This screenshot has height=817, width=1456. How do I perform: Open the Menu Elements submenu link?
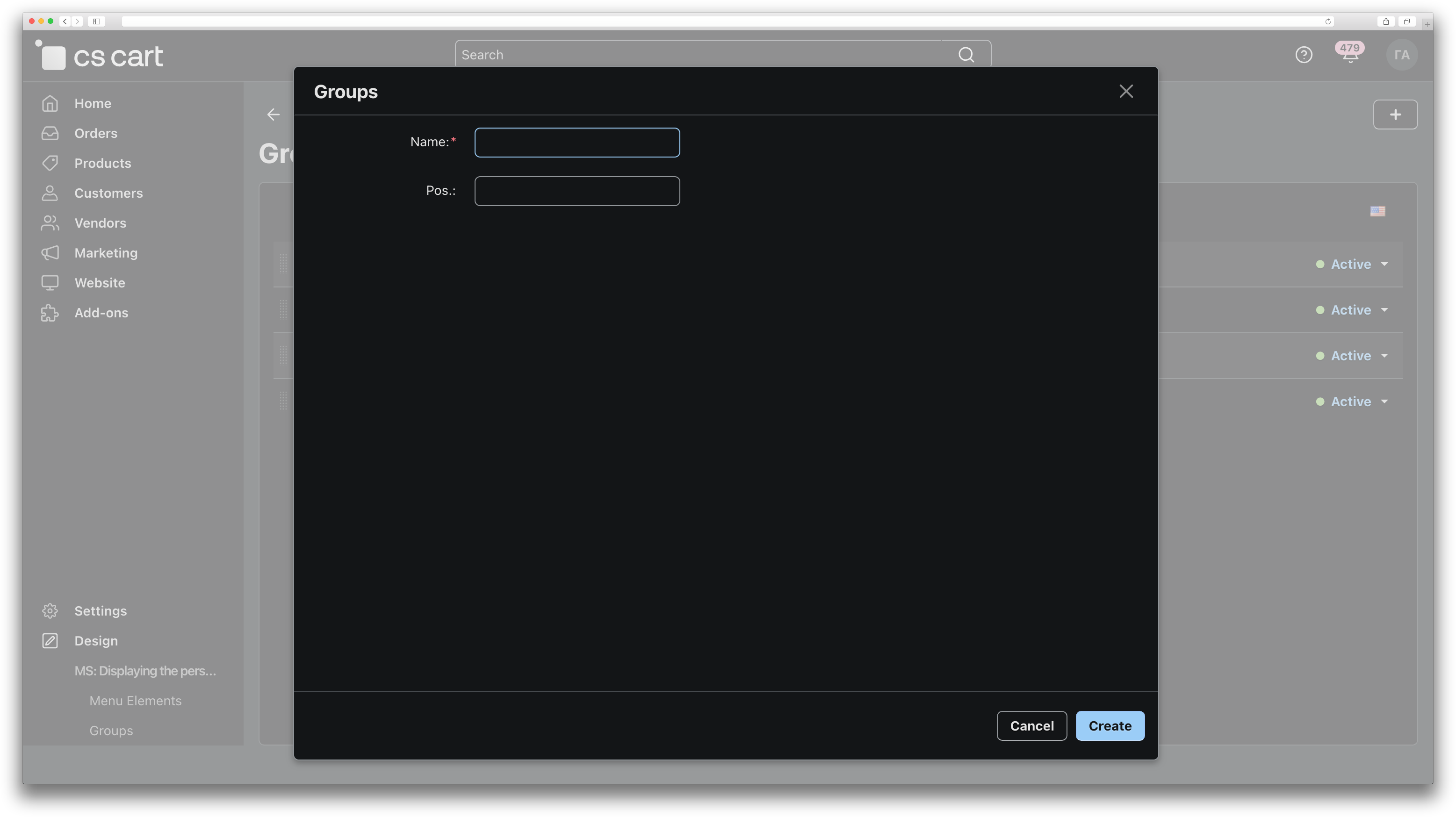click(135, 701)
